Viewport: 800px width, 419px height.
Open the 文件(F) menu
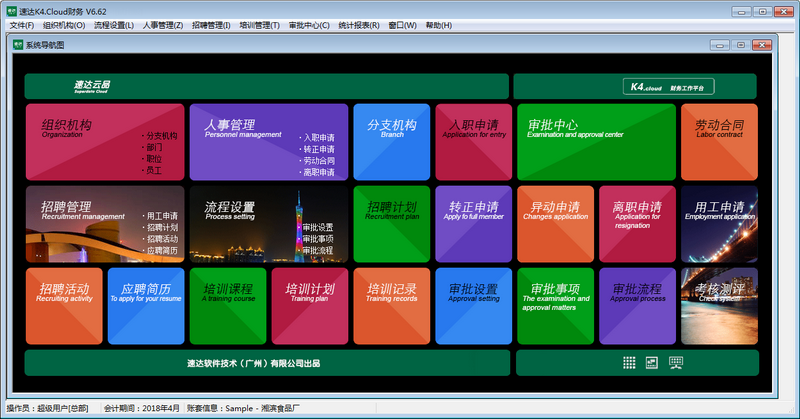22,25
